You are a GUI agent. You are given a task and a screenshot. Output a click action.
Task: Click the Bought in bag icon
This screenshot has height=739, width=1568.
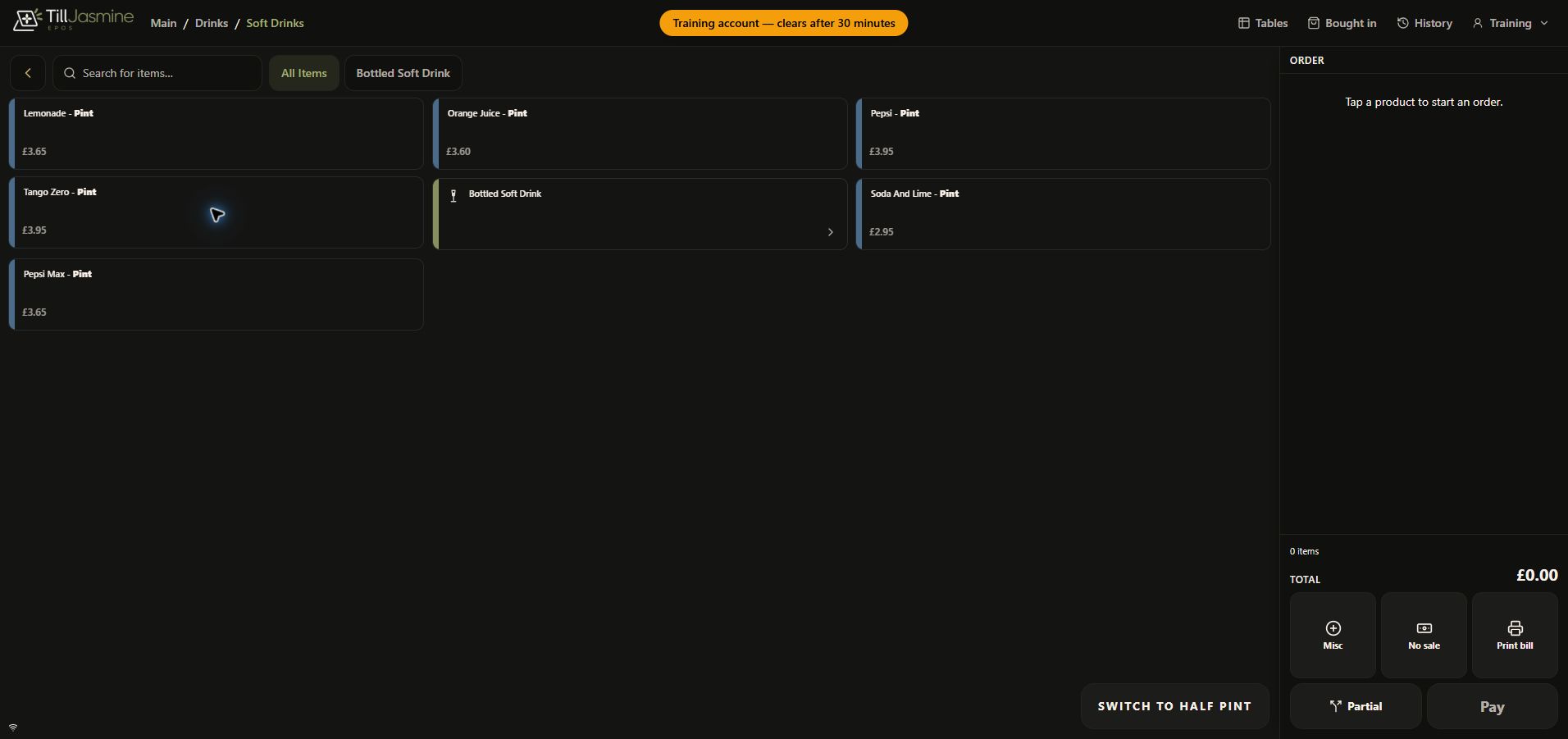tap(1313, 23)
